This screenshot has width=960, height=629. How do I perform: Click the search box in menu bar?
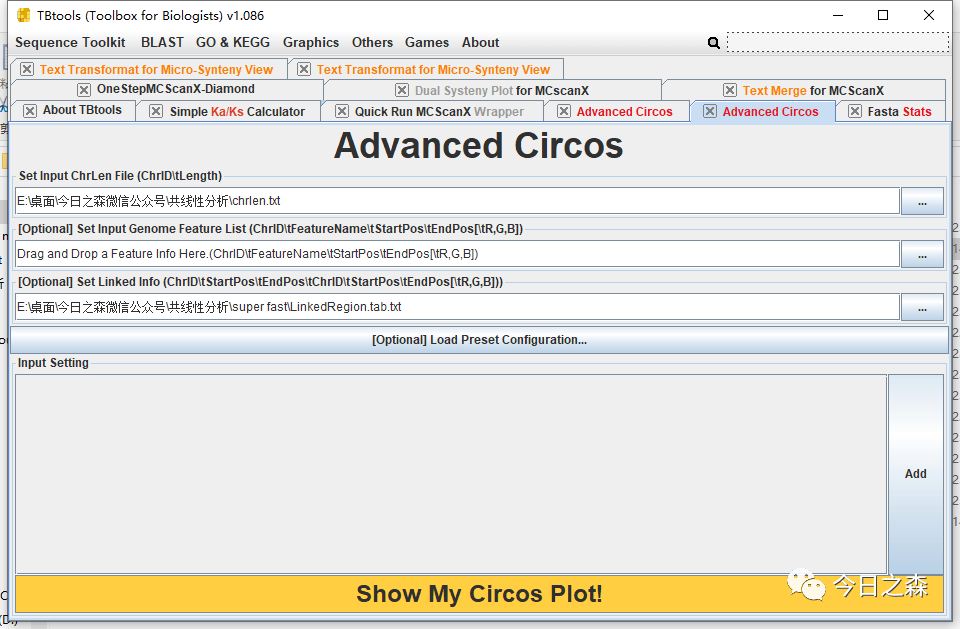[838, 42]
